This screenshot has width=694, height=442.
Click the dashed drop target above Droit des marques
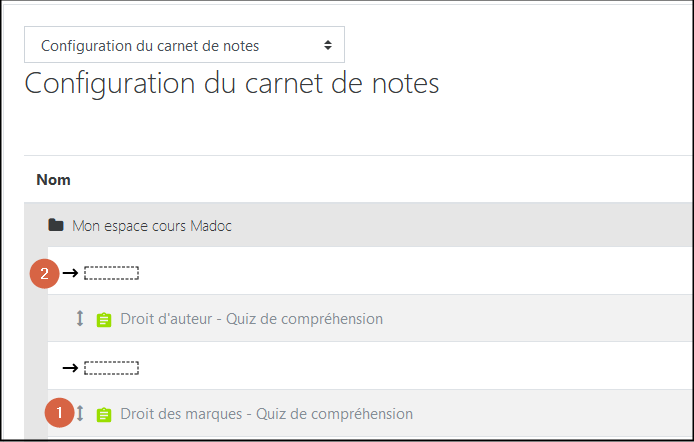pyautogui.click(x=111, y=367)
